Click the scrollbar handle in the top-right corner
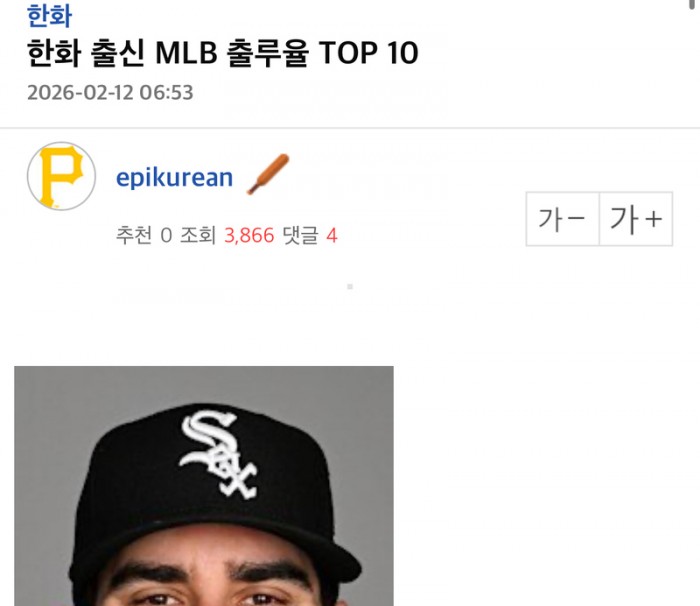The height and width of the screenshot is (606, 700). pos(694,4)
